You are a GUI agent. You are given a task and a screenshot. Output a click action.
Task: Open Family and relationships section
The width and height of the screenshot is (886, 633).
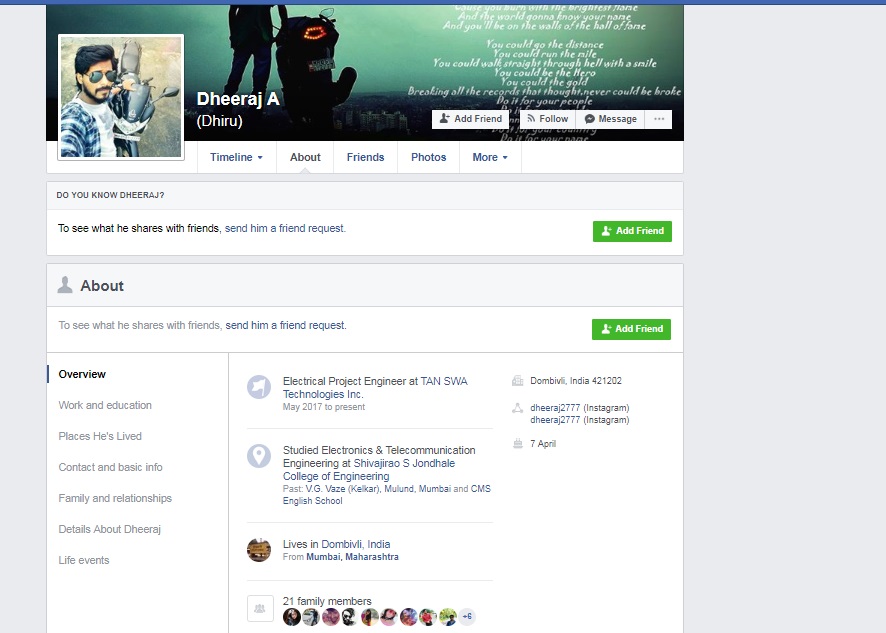pos(115,498)
